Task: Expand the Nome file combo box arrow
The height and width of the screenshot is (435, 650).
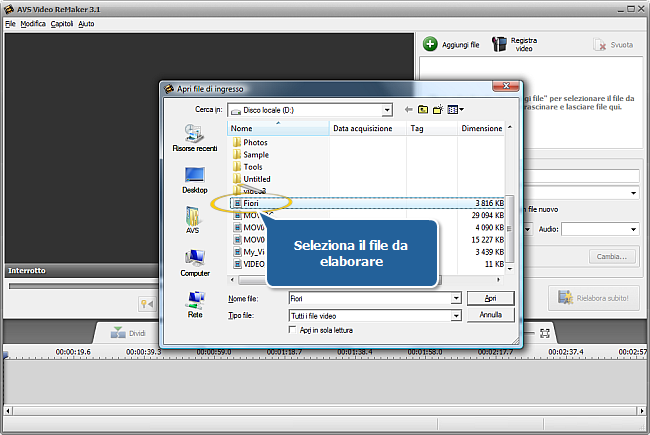Action: (x=456, y=298)
